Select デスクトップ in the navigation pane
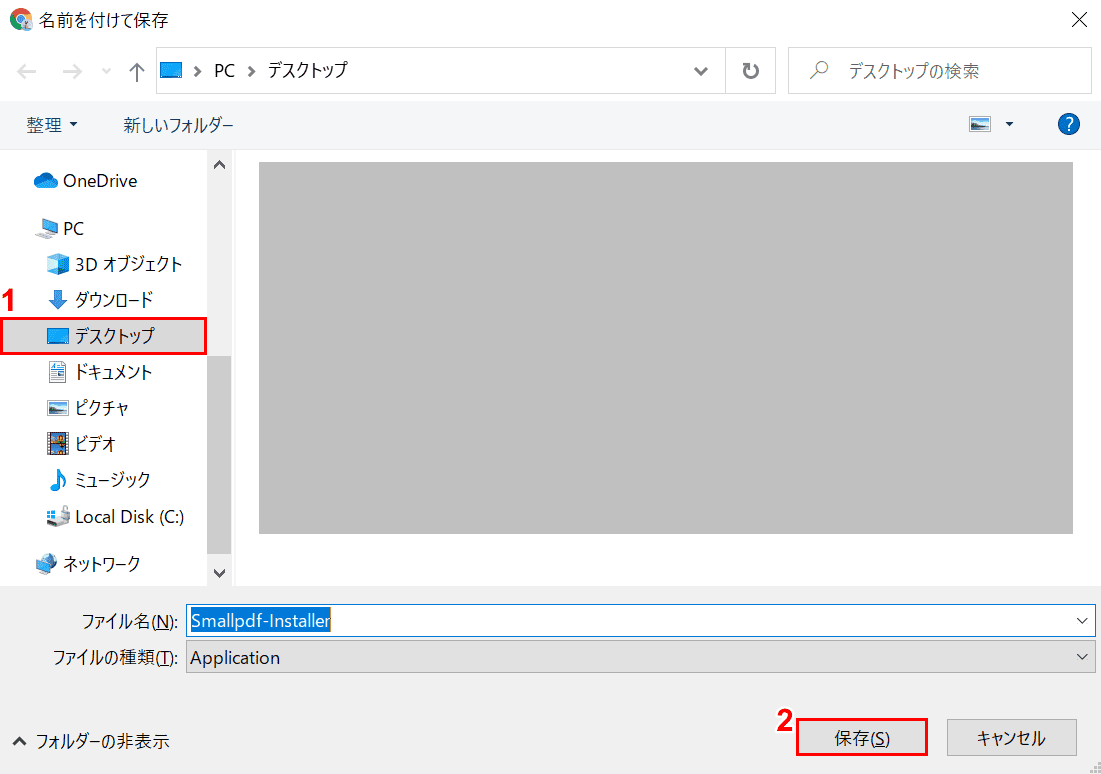The width and height of the screenshot is (1101, 774). [x=103, y=336]
